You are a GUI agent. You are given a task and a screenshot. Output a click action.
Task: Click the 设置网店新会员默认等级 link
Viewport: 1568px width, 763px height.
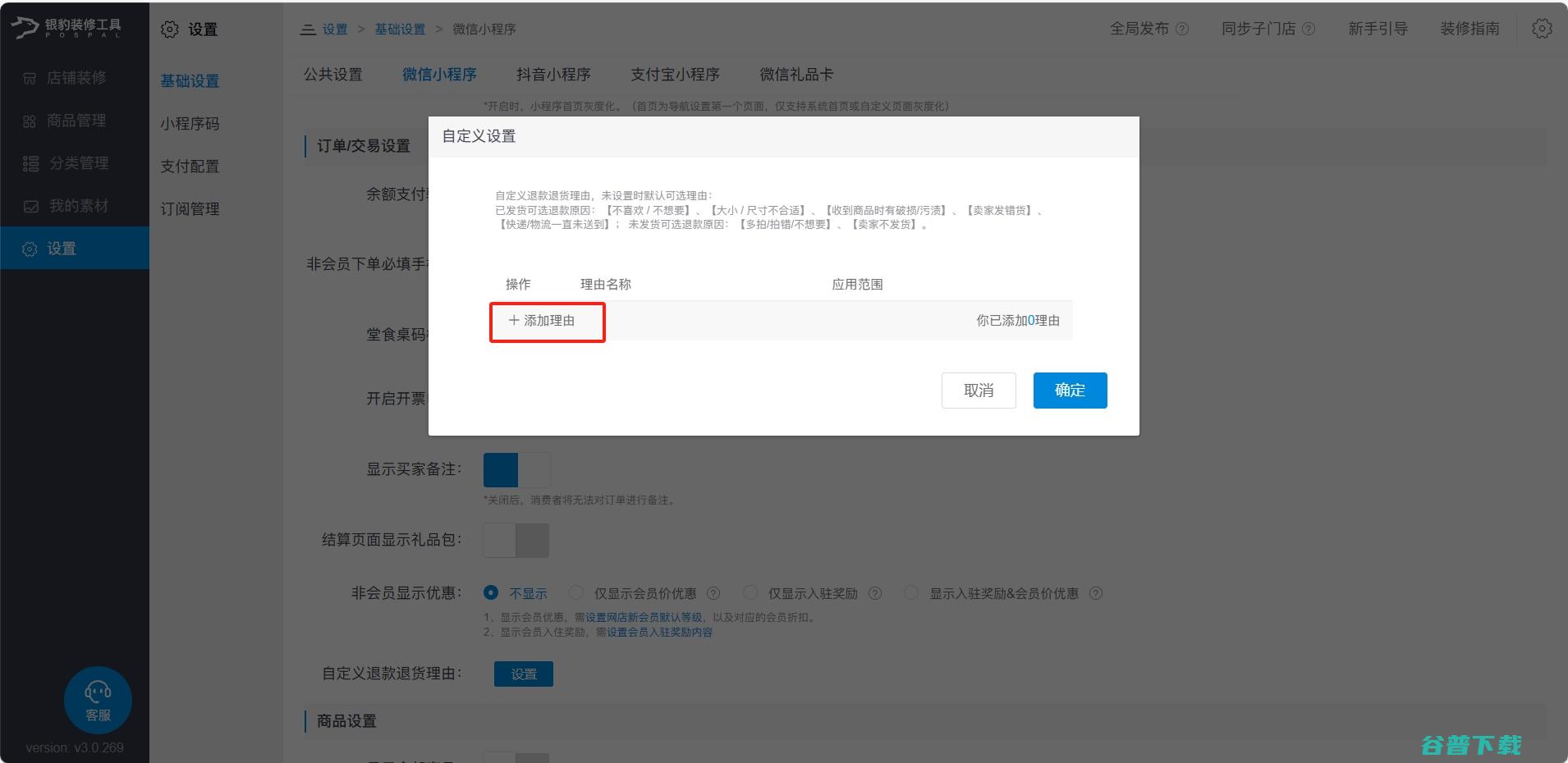[644, 617]
